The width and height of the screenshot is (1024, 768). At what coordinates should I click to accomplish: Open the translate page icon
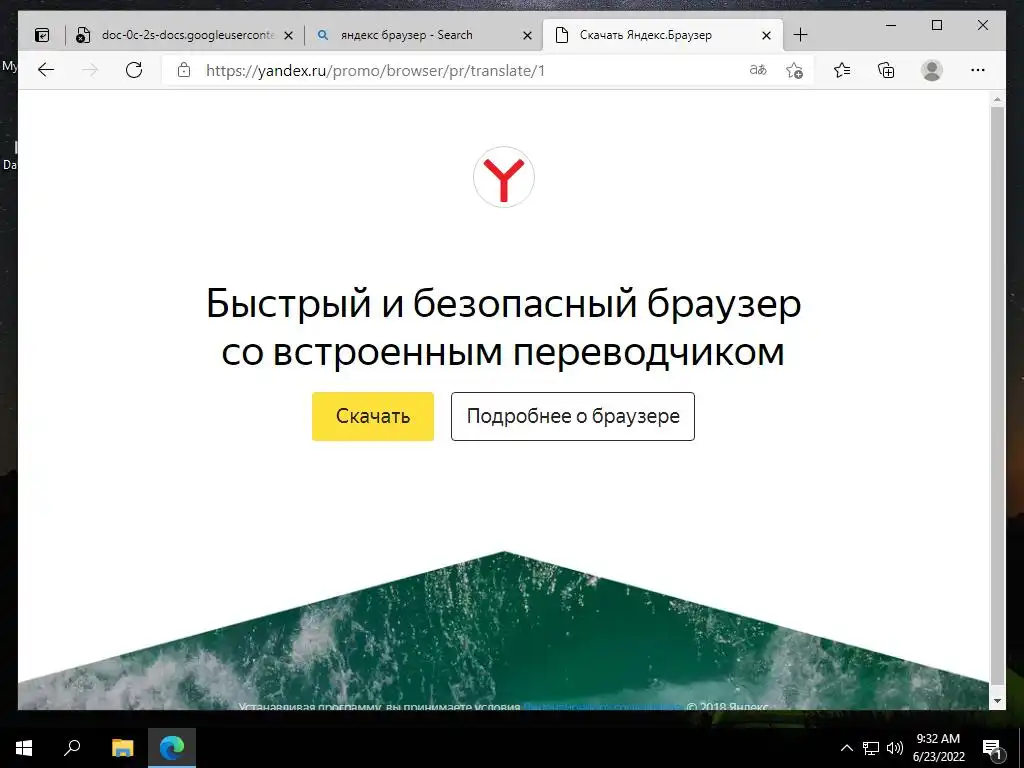click(x=758, y=70)
